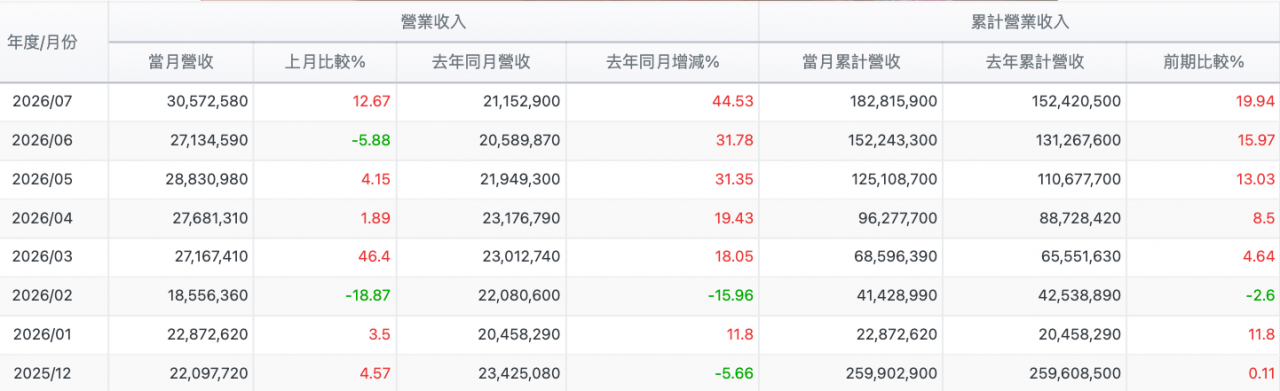Click the 12.67 month-over-month value
Screen dimensions: 1280x391
pyautogui.click(x=370, y=101)
